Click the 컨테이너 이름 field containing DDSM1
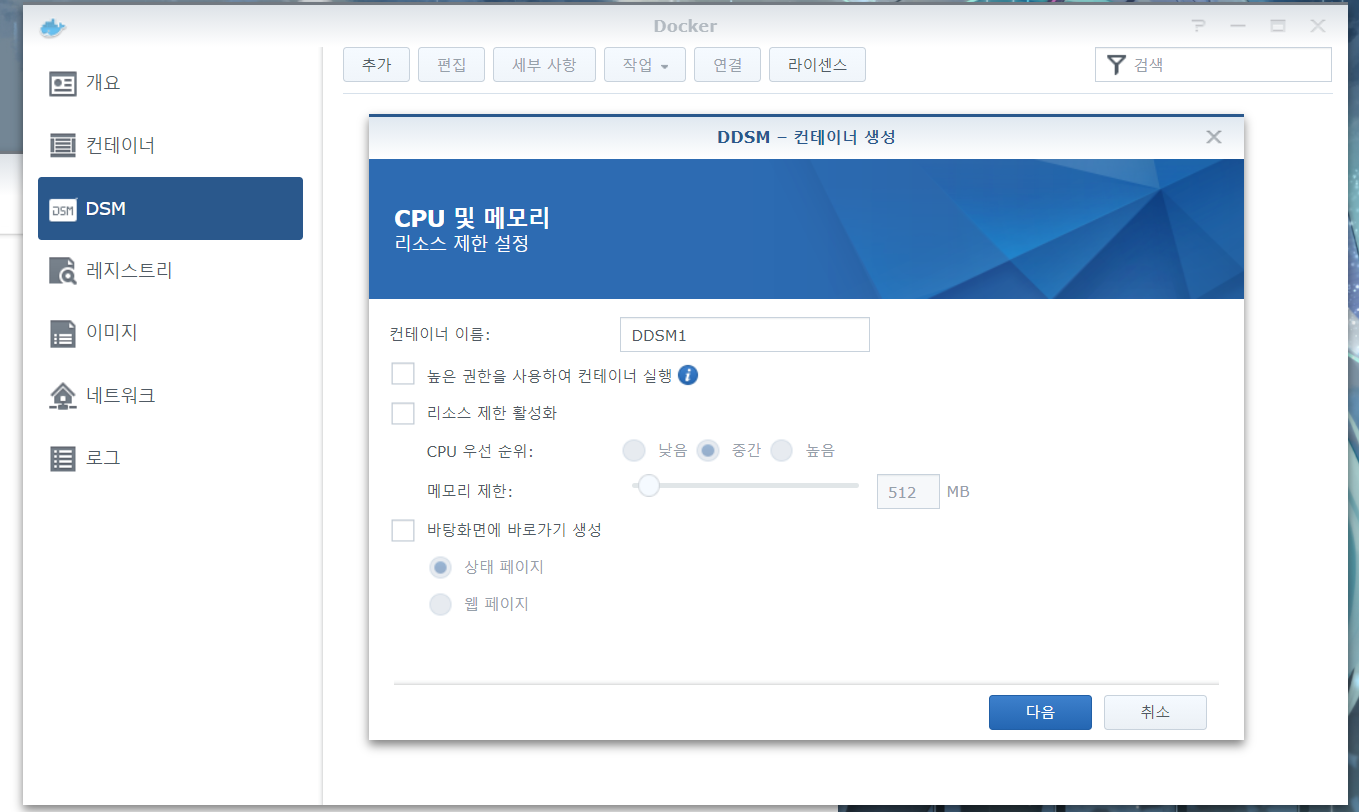The height and width of the screenshot is (812, 1359). pos(745,335)
